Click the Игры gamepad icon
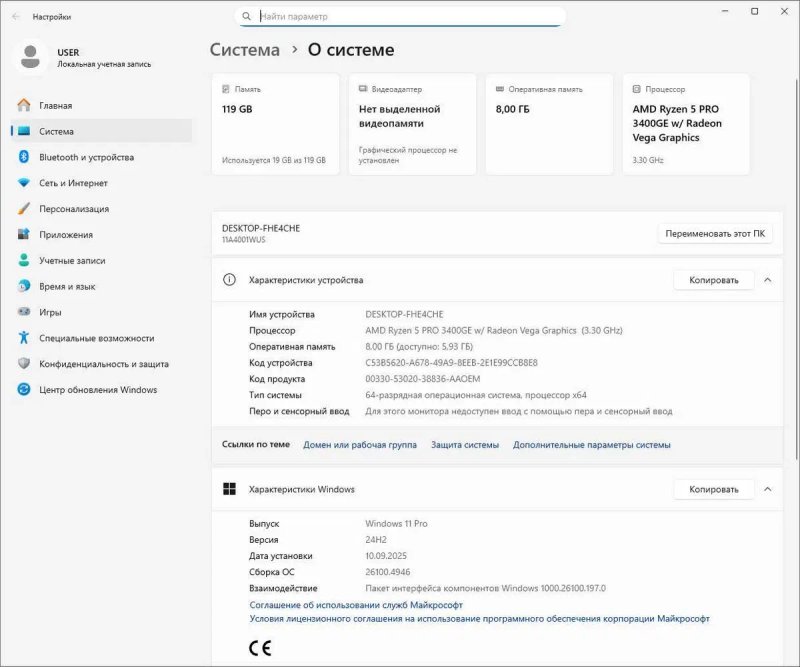The image size is (800, 667). click(x=24, y=312)
